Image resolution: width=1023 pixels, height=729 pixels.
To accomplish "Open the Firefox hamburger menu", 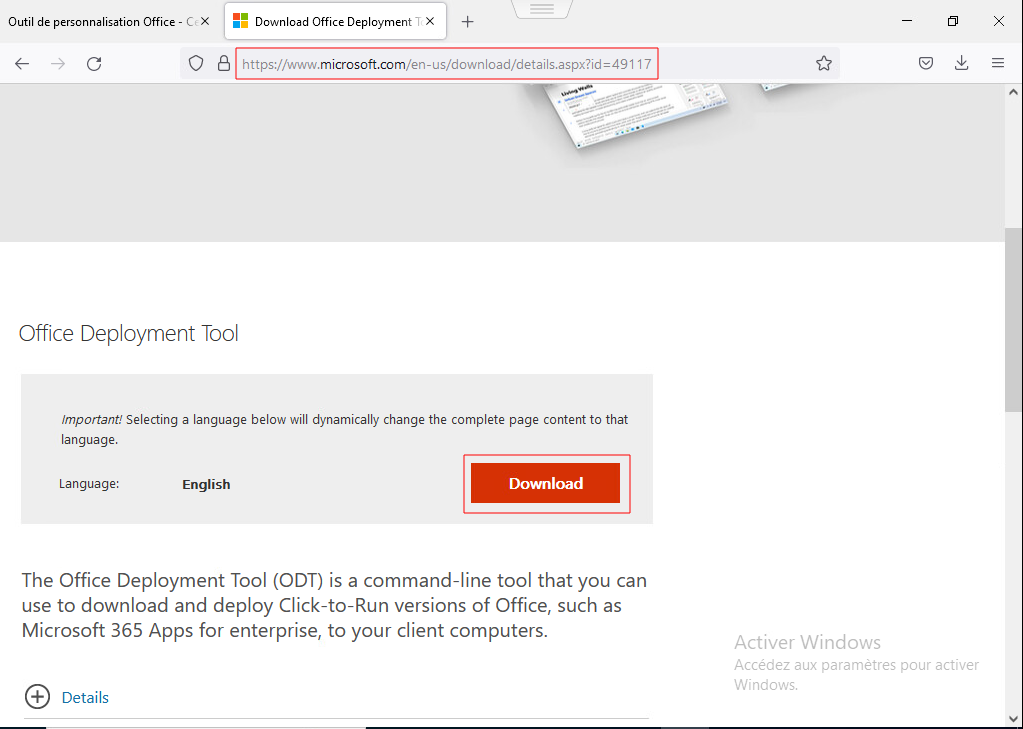I will (x=997, y=63).
